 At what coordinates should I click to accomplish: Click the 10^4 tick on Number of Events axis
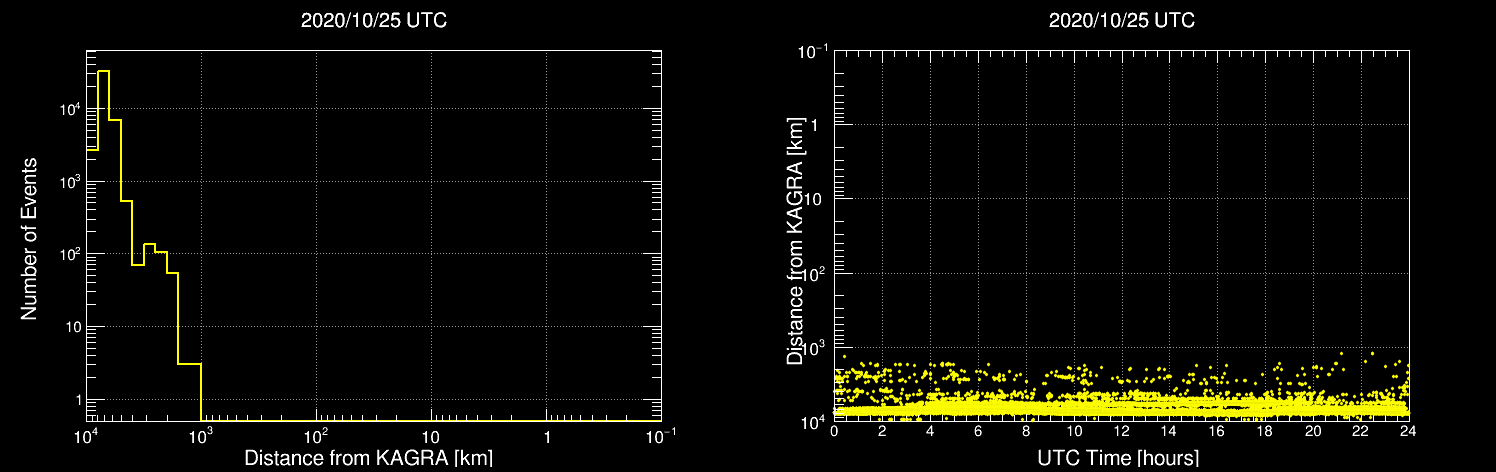[68, 107]
